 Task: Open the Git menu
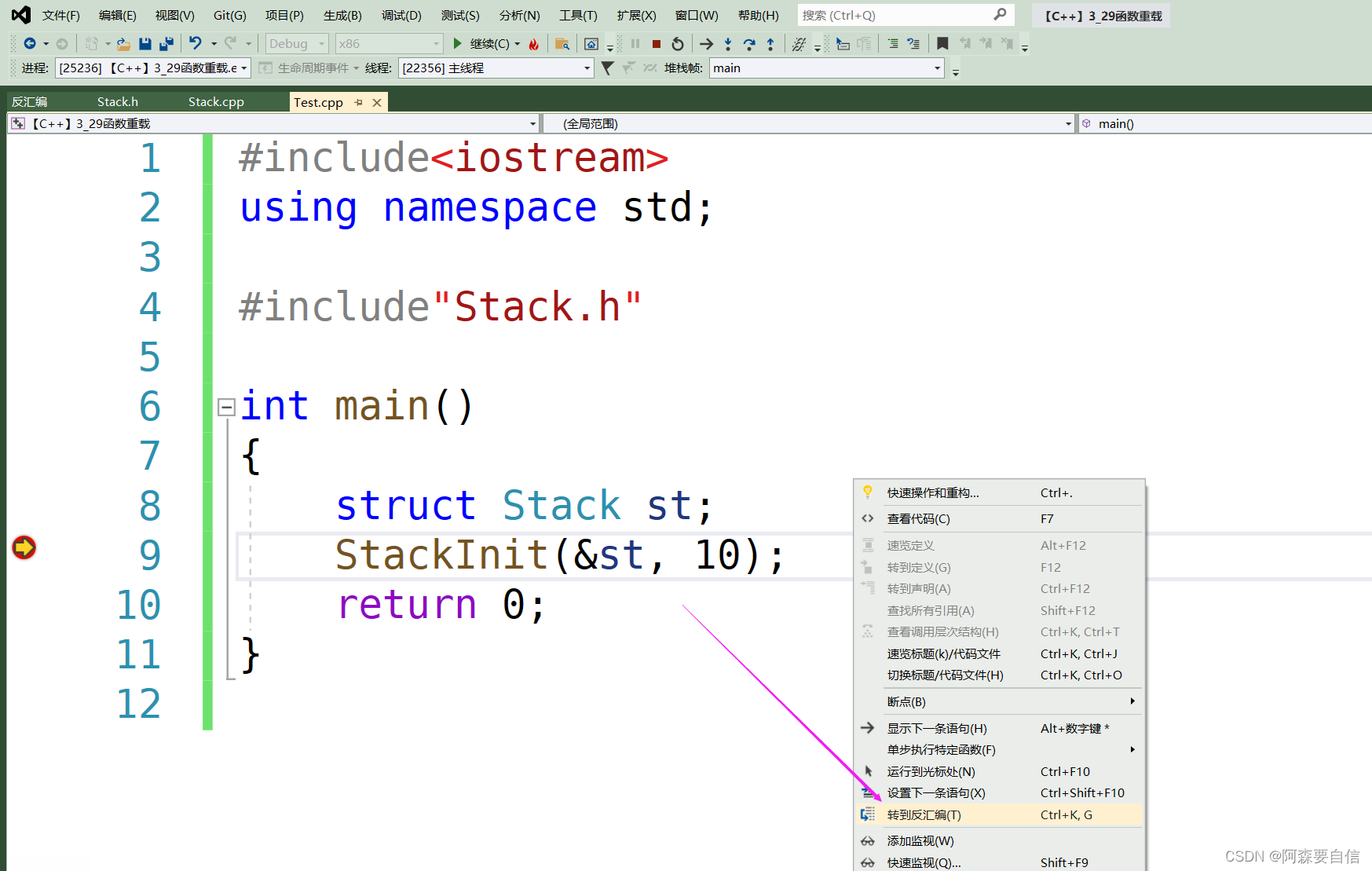coord(230,15)
